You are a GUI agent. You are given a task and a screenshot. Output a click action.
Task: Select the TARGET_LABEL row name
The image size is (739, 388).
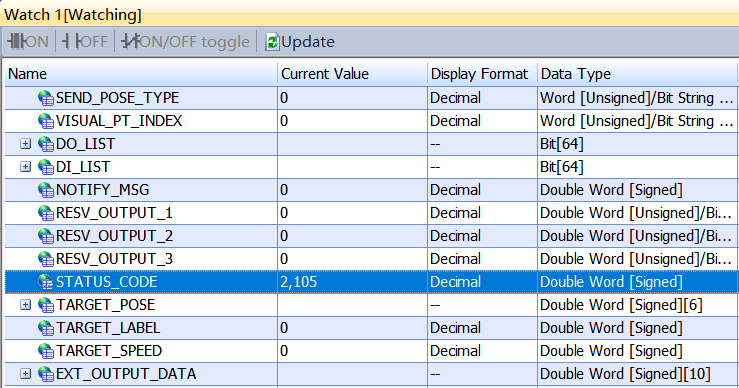click(x=108, y=328)
